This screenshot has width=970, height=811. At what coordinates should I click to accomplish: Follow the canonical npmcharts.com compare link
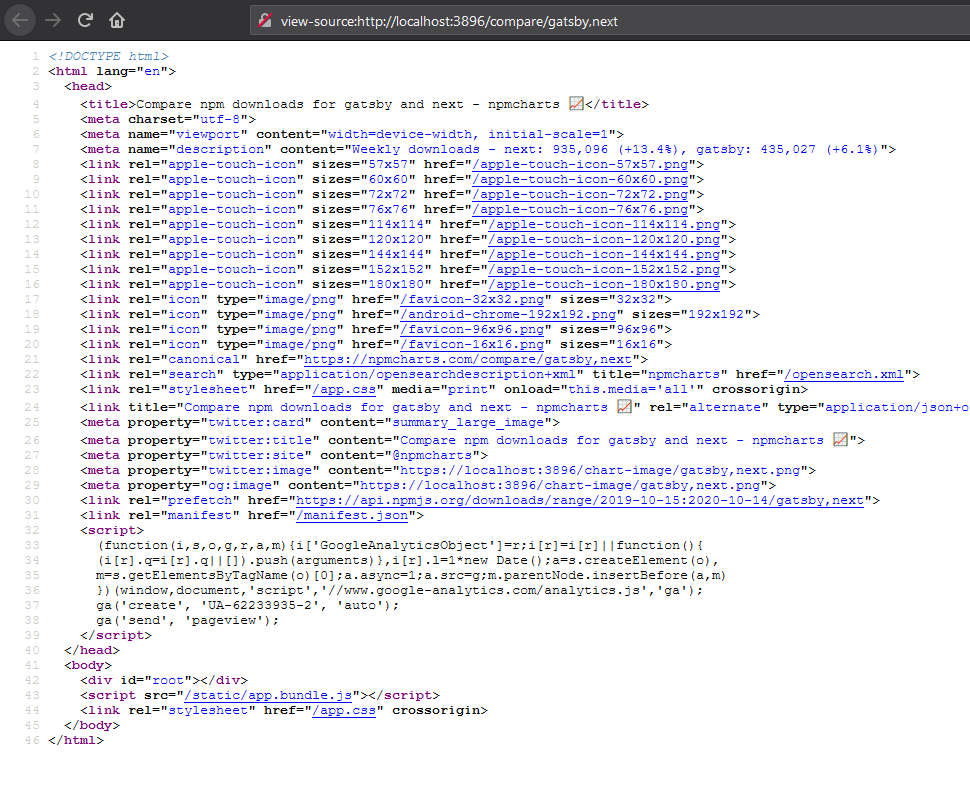coord(468,359)
